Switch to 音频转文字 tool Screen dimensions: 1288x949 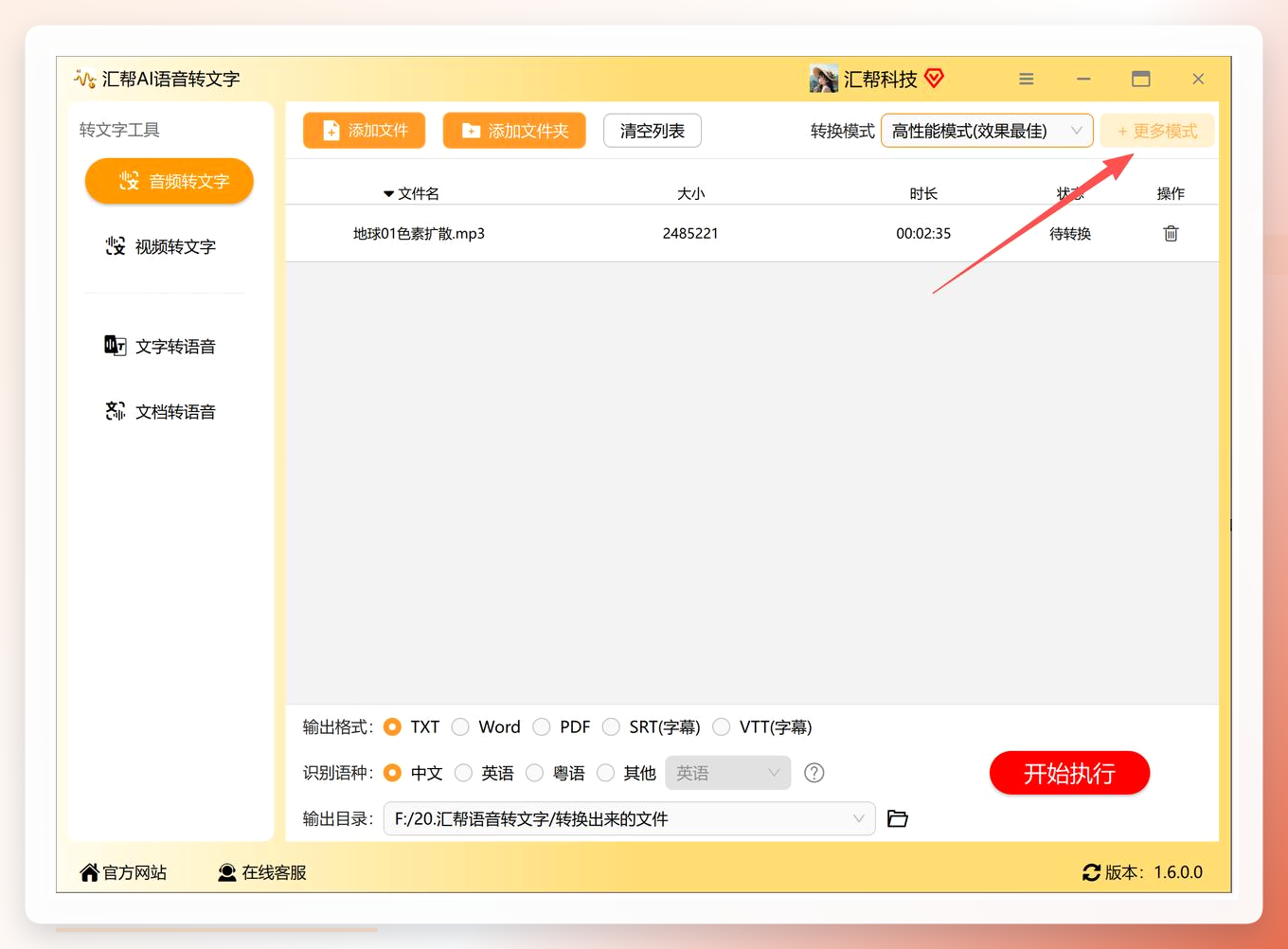pyautogui.click(x=170, y=181)
